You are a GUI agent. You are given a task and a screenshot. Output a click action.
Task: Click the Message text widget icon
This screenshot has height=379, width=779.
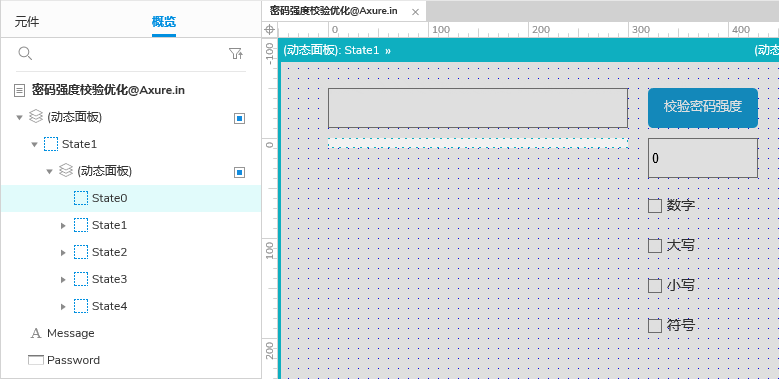[x=36, y=333]
